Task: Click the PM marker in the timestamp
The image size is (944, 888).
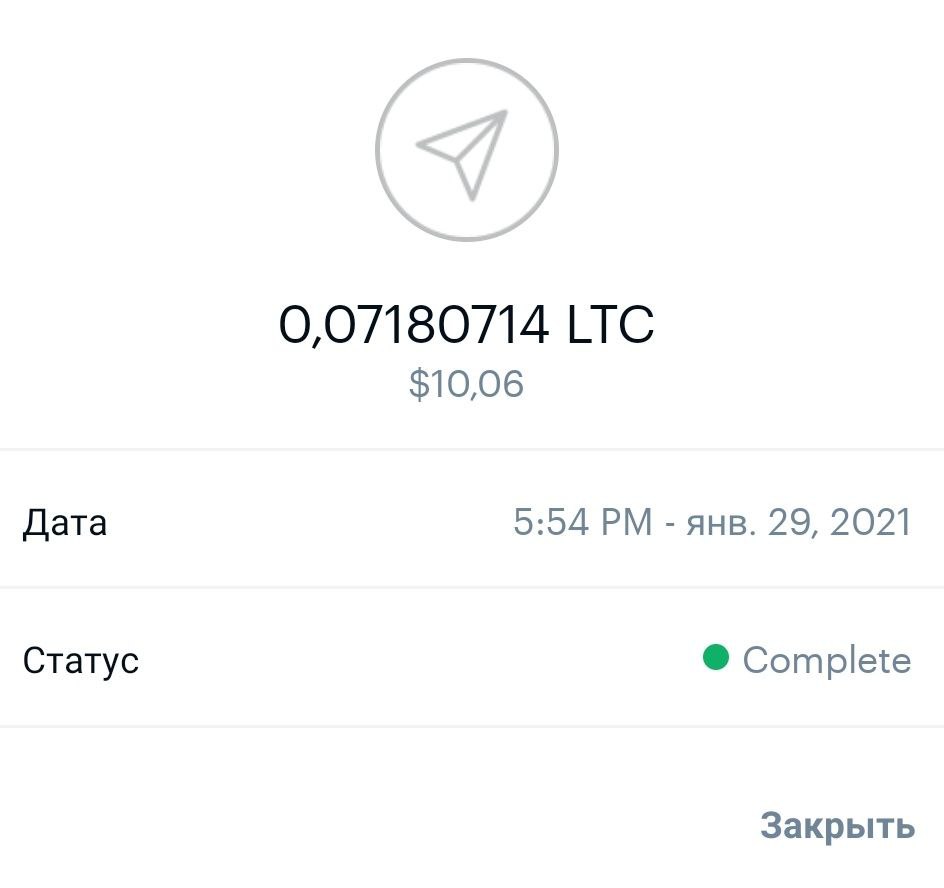Action: [626, 522]
